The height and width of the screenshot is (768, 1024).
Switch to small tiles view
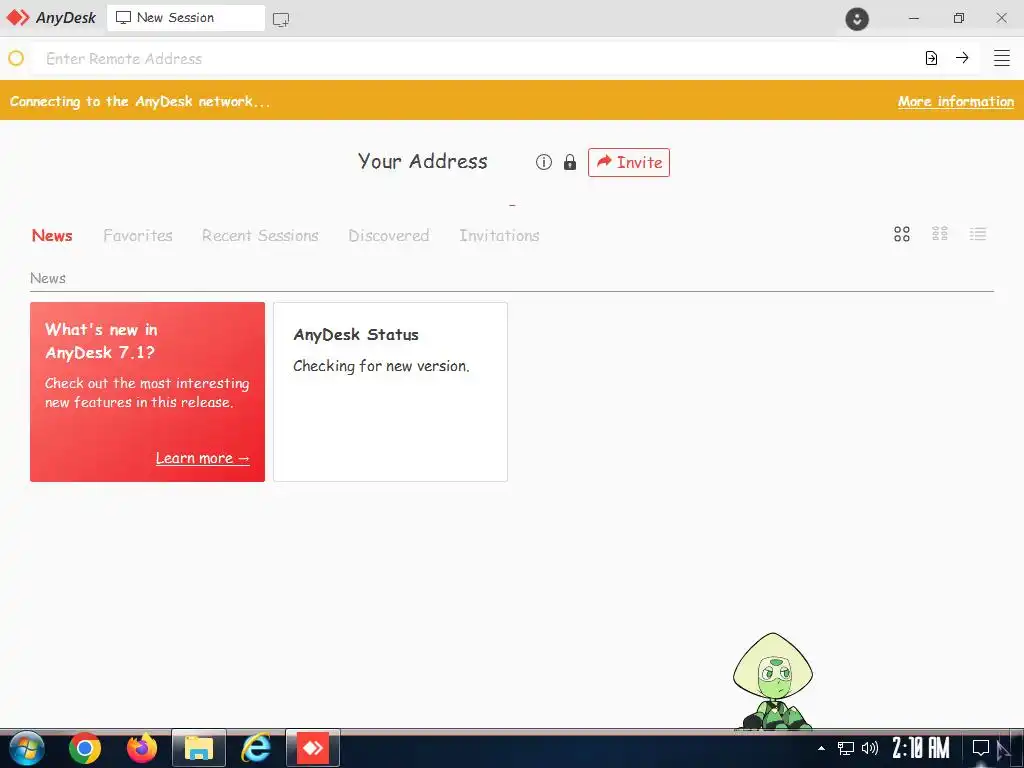tap(940, 234)
